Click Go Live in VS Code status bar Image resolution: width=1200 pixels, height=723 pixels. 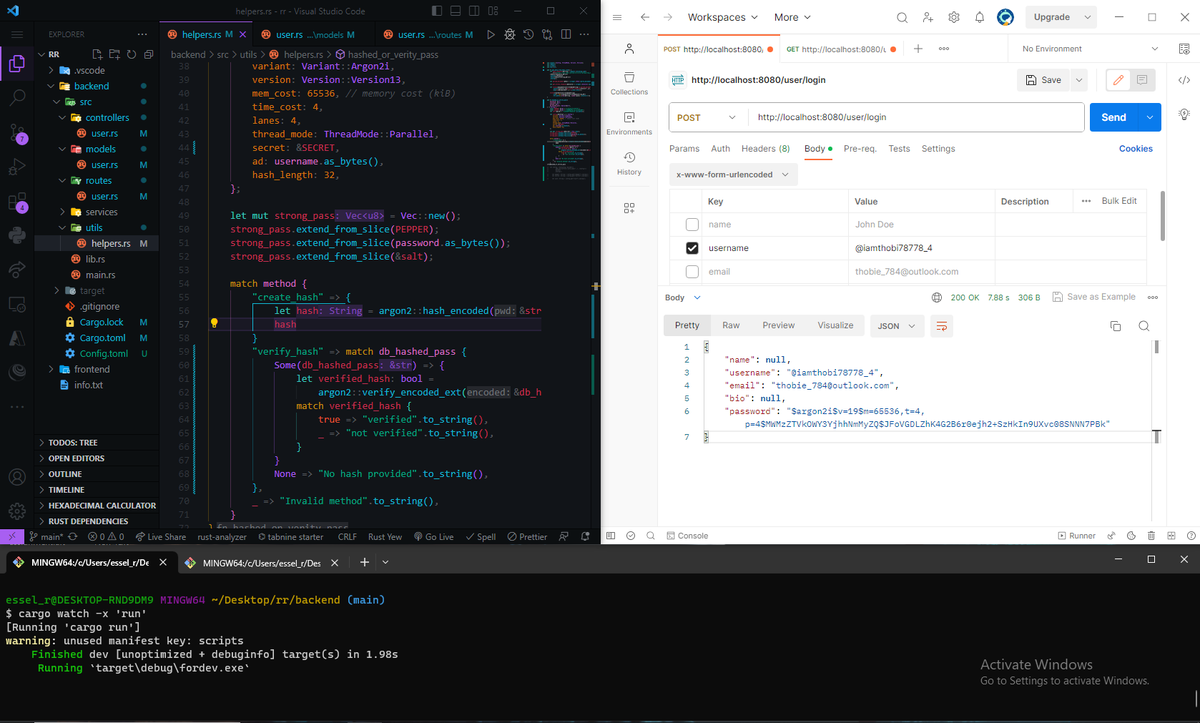click(433, 536)
